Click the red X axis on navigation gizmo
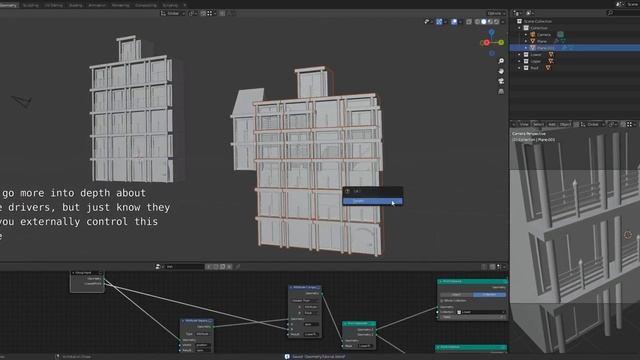The image size is (640, 360). pos(487,42)
